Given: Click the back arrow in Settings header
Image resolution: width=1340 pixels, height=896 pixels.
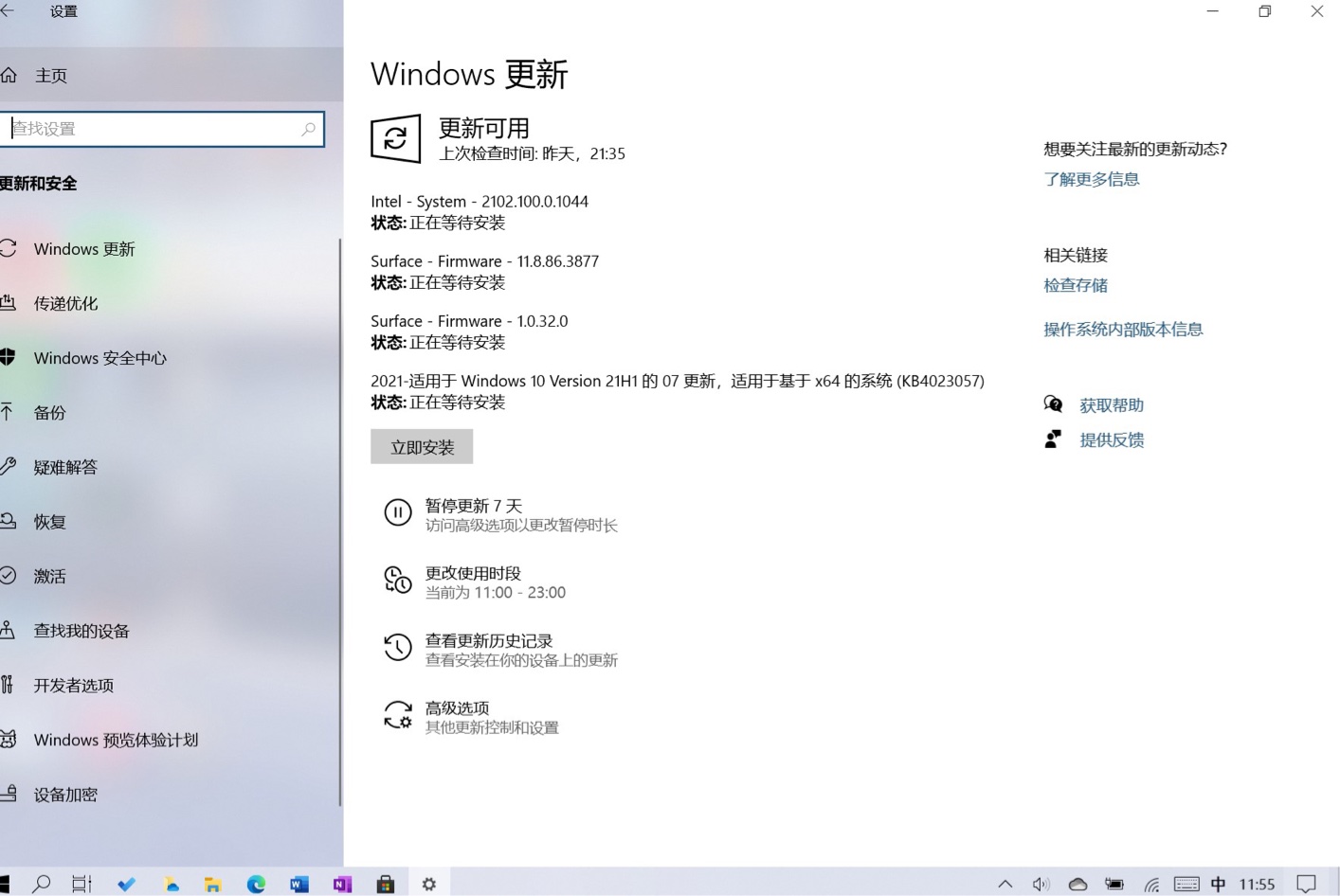Looking at the screenshot, I should (7, 11).
